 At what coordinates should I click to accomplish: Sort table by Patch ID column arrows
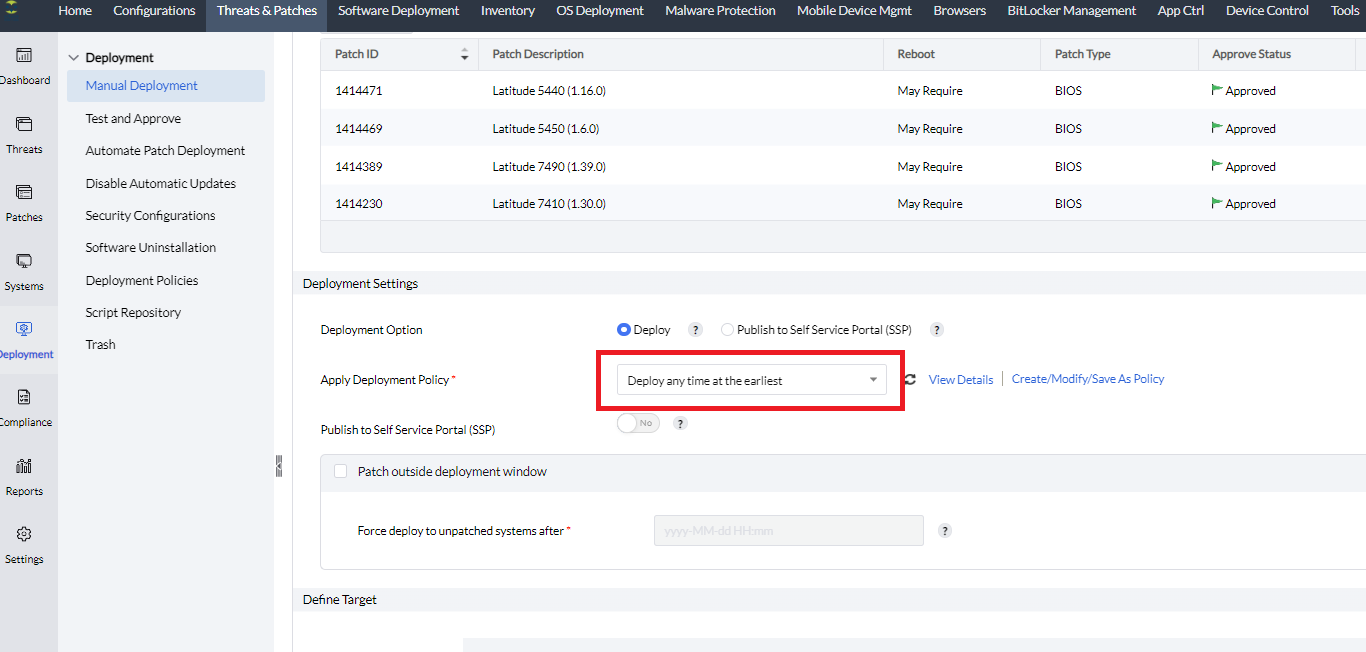point(464,55)
